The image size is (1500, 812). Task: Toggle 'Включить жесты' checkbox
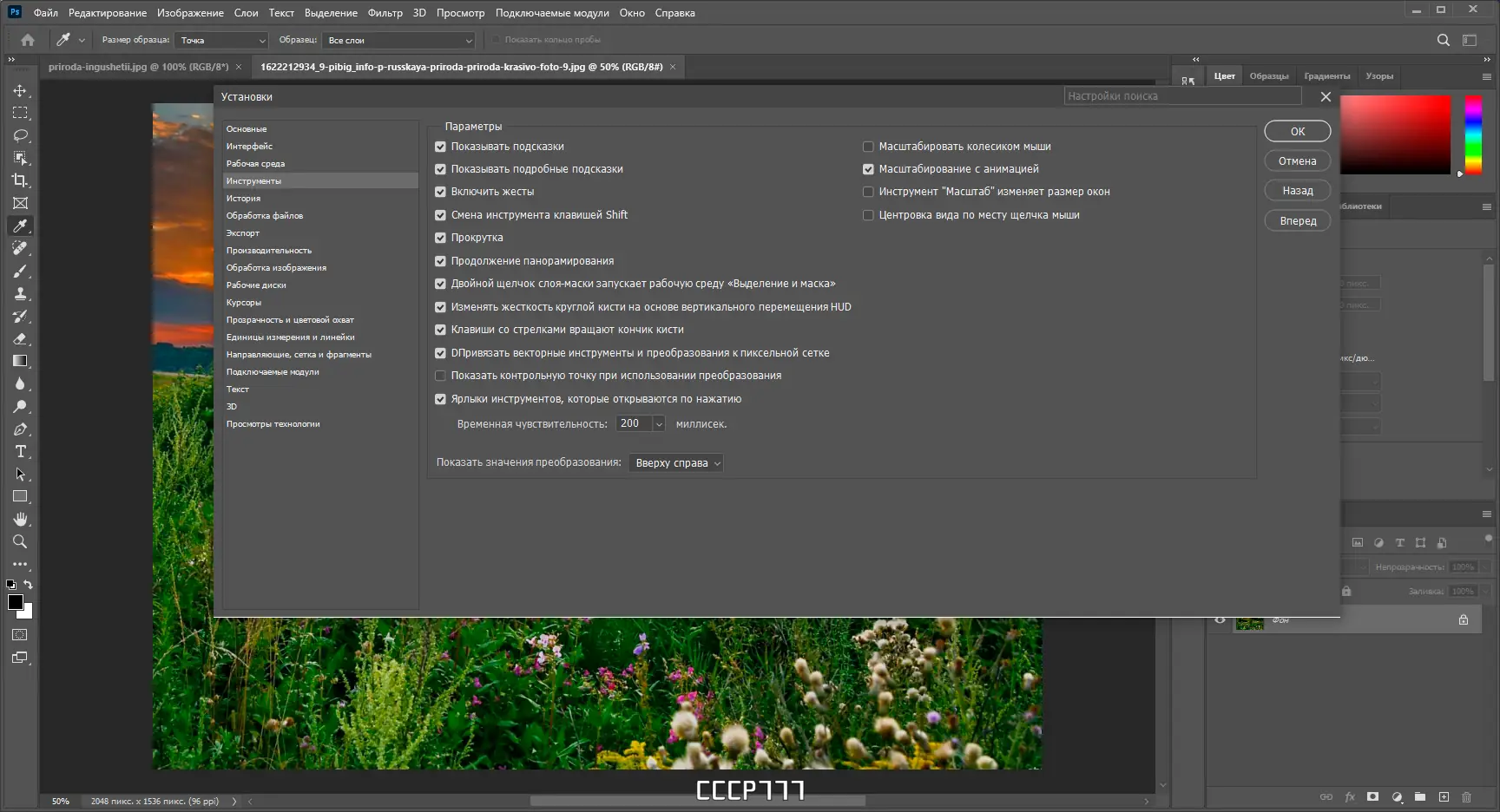[440, 192]
